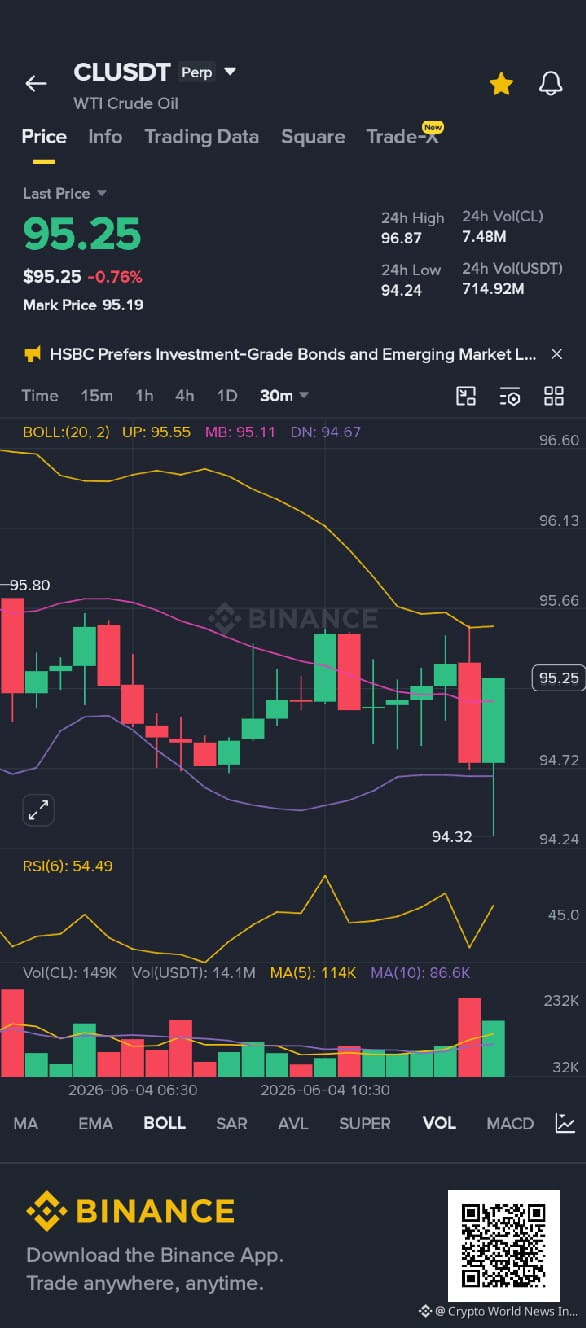The height and width of the screenshot is (1328, 586).
Task: Click the QR code image
Action: pos(503,1245)
